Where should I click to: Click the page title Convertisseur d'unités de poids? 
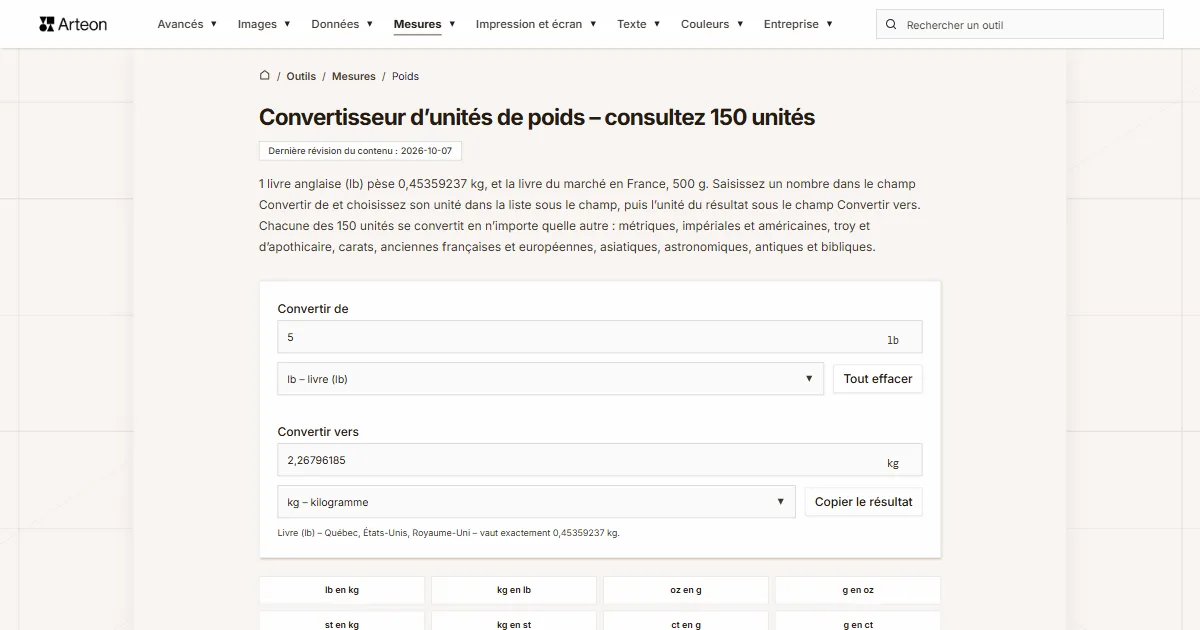coord(537,117)
